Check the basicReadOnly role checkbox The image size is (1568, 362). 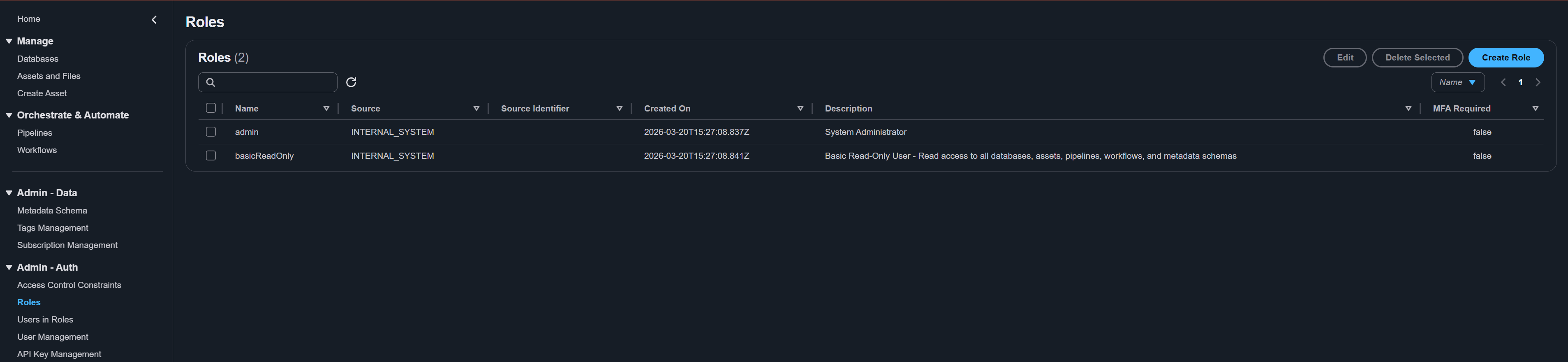coord(210,155)
